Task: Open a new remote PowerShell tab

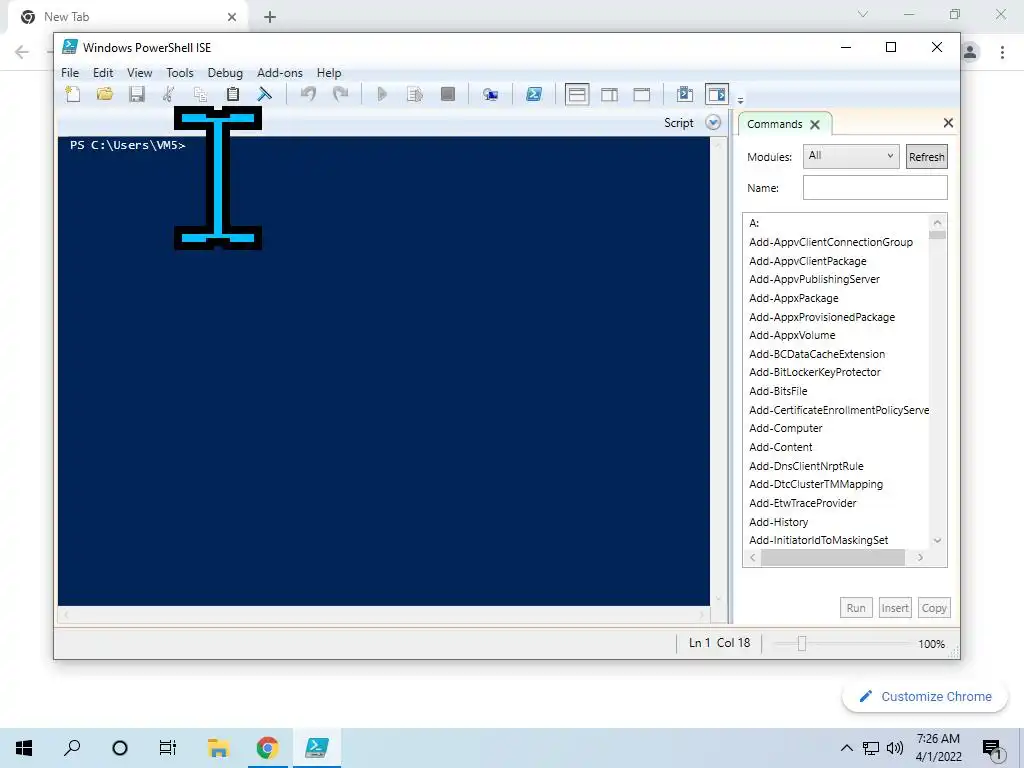Action: (x=490, y=94)
